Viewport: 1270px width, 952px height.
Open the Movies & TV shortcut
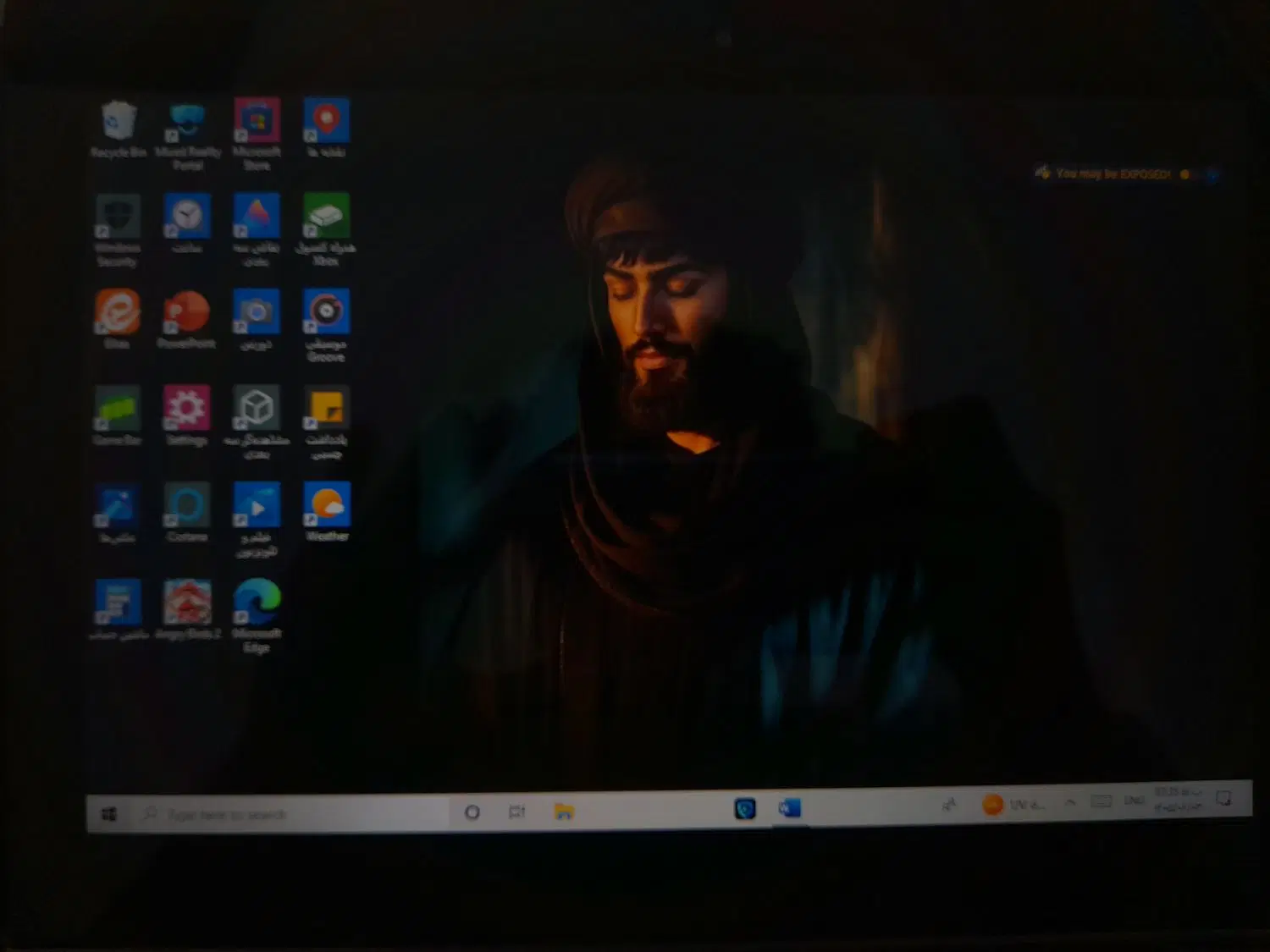257,520
